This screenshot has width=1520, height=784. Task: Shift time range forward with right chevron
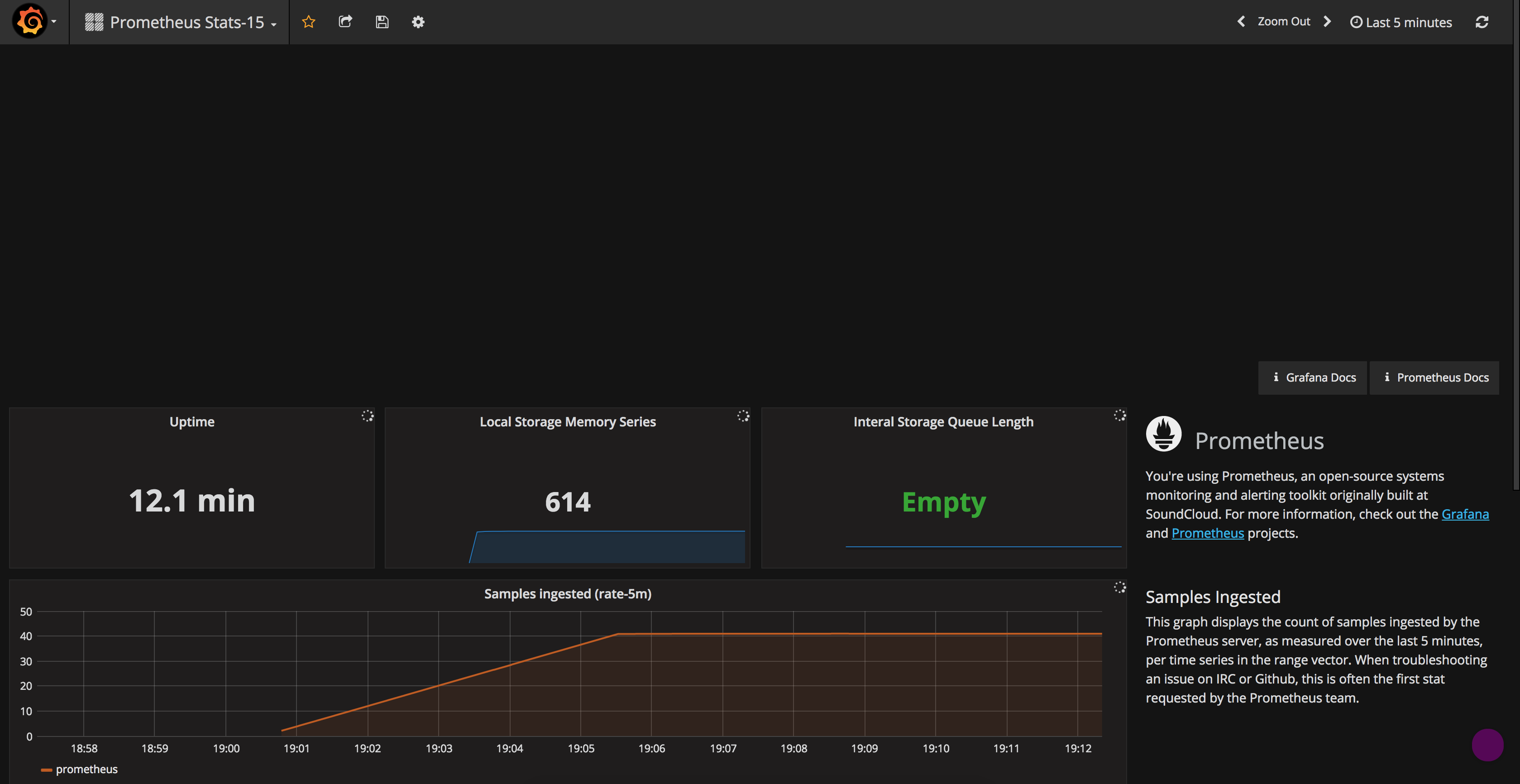point(1328,22)
